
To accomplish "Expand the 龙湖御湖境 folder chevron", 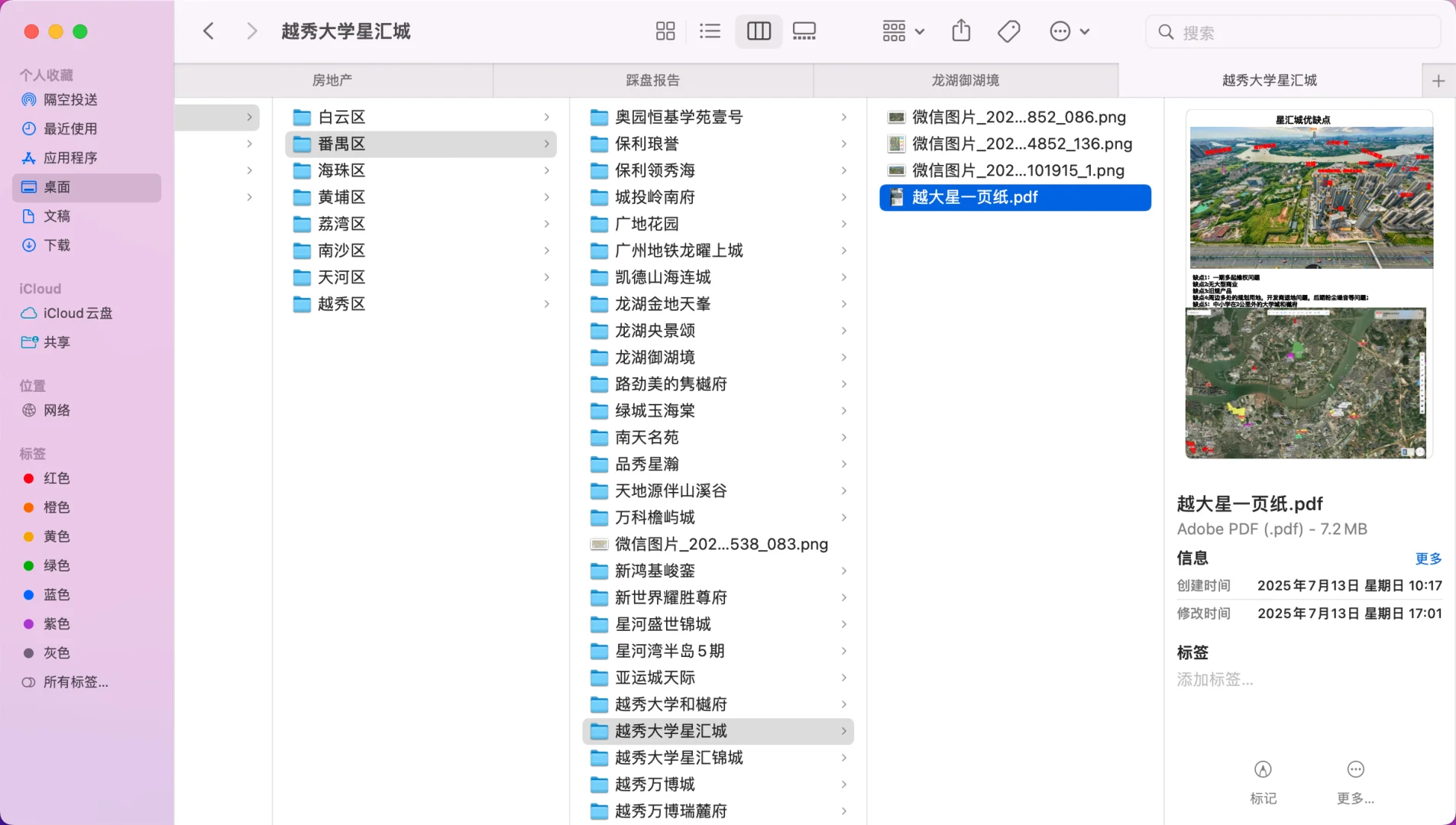I will click(843, 357).
